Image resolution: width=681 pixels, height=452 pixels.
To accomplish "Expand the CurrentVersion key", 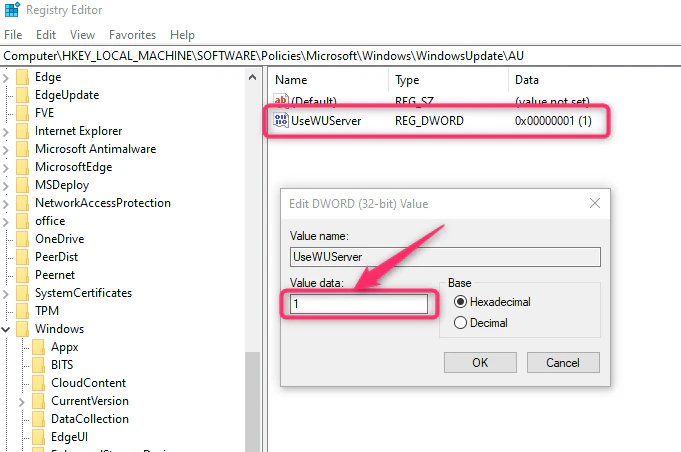I will 22,402.
